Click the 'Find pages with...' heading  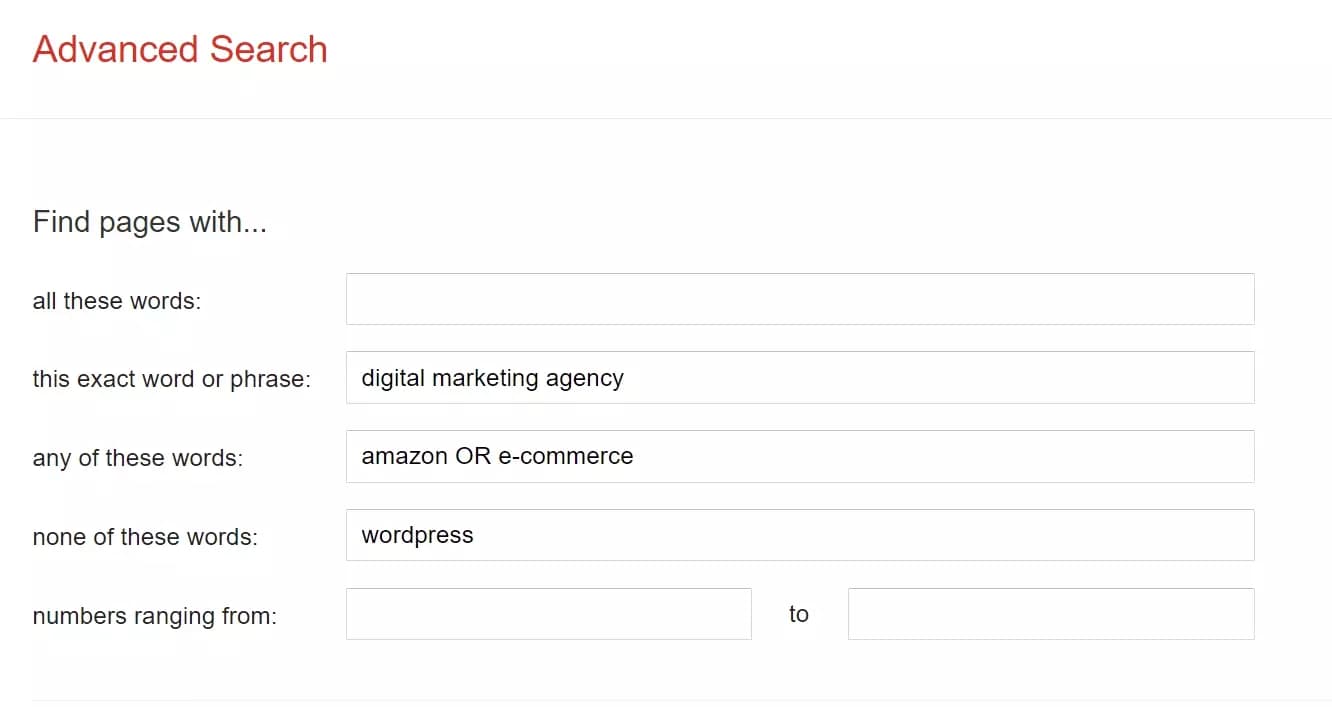tap(150, 221)
